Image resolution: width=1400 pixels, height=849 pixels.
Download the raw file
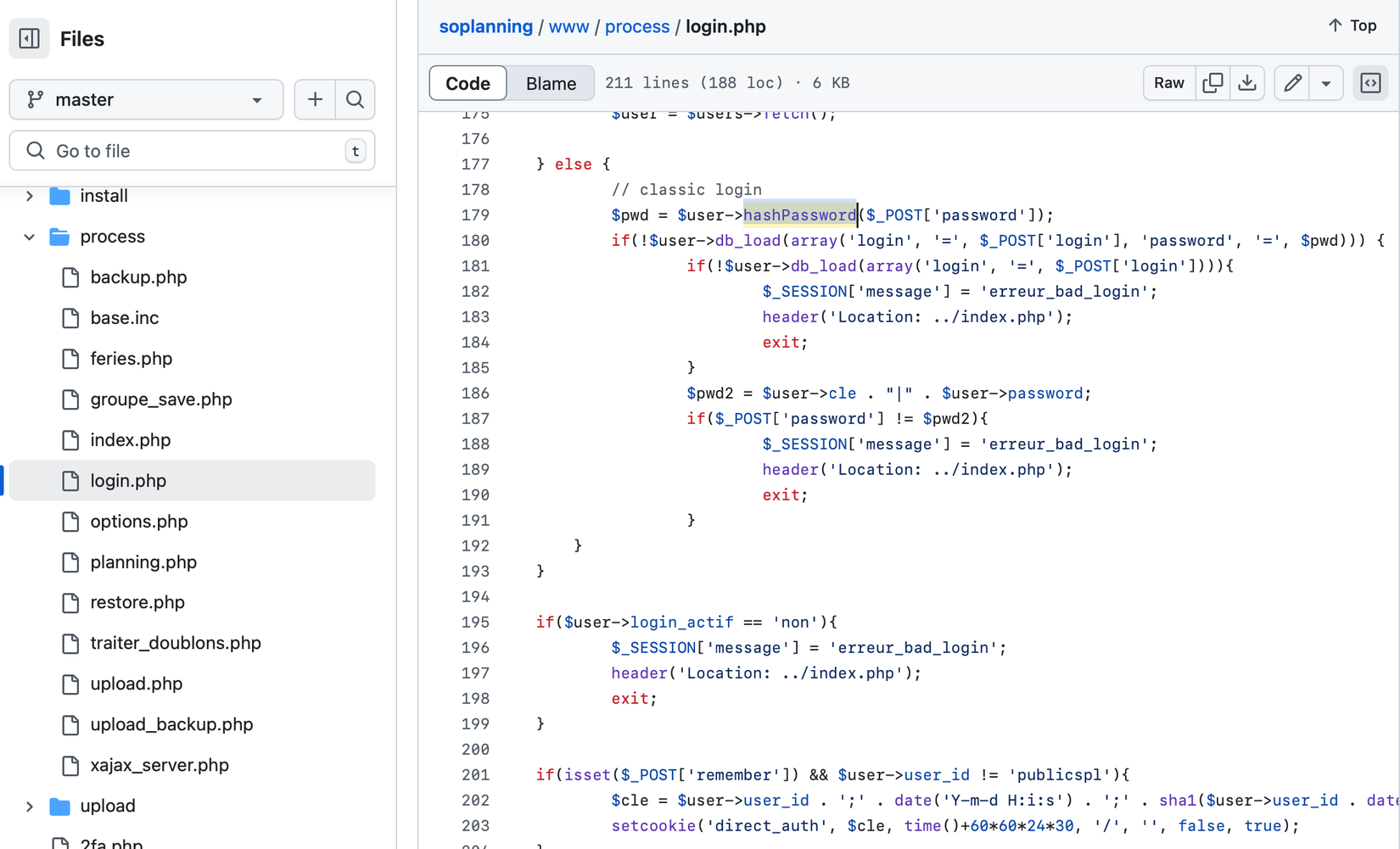pos(1247,83)
